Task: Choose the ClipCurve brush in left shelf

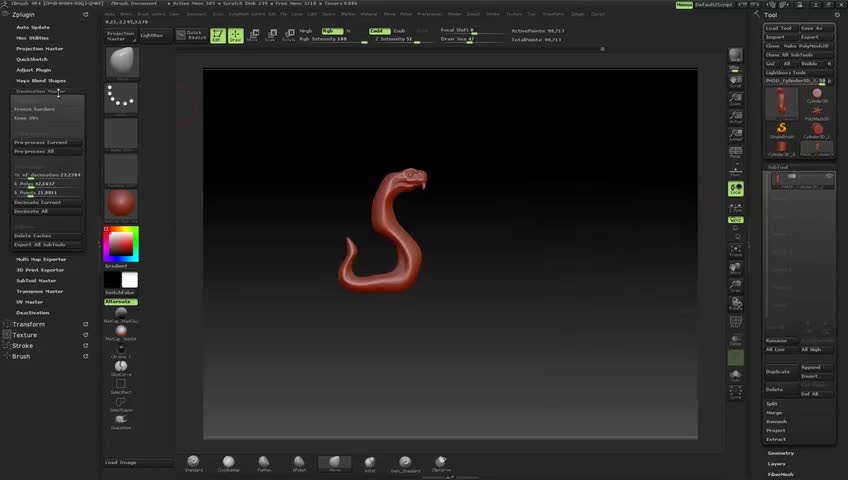Action: pyautogui.click(x=121, y=369)
